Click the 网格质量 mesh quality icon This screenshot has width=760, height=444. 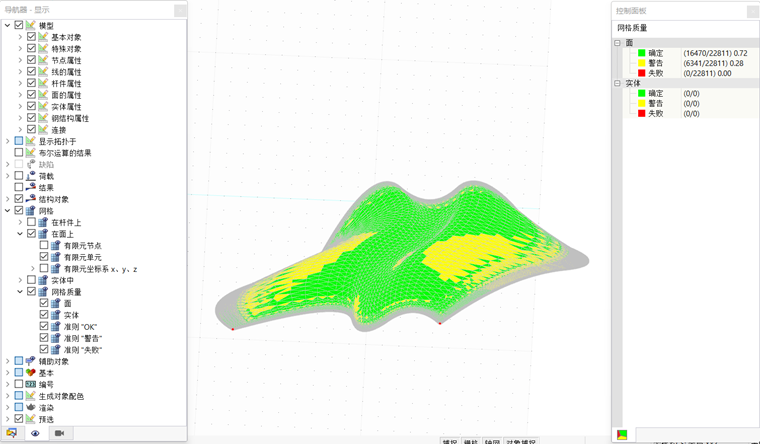tap(43, 292)
